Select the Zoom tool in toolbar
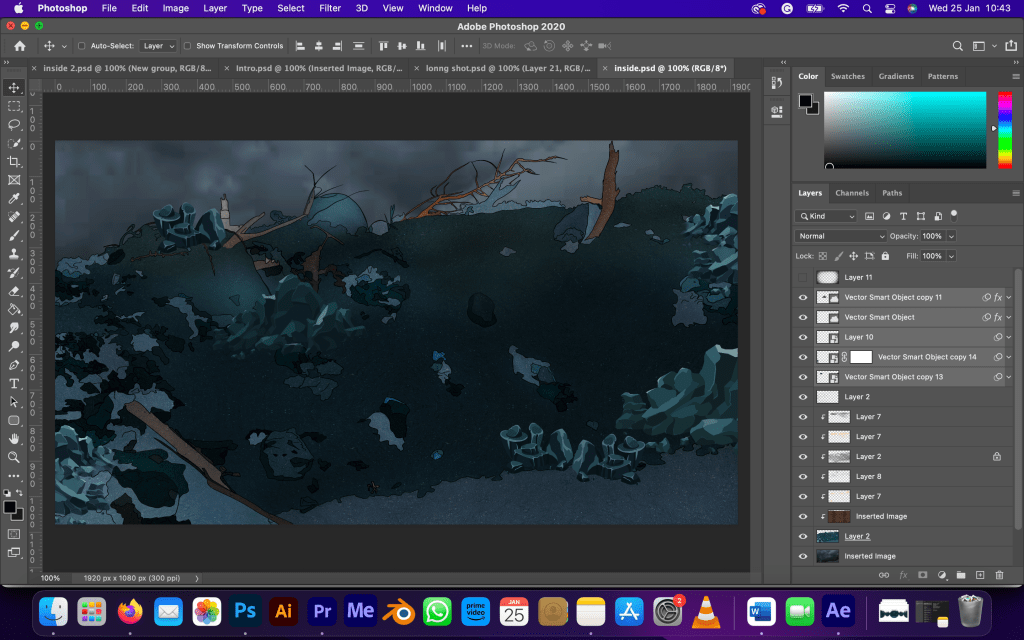Image resolution: width=1024 pixels, height=640 pixels. tap(14, 457)
